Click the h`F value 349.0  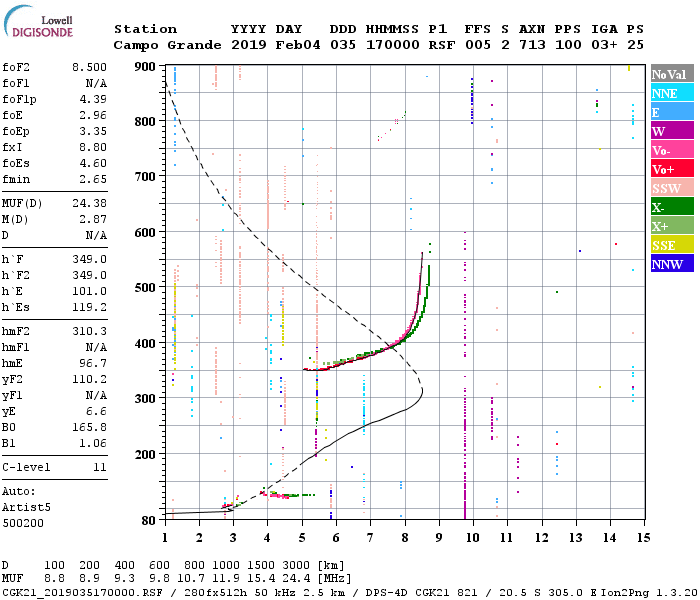point(89,259)
